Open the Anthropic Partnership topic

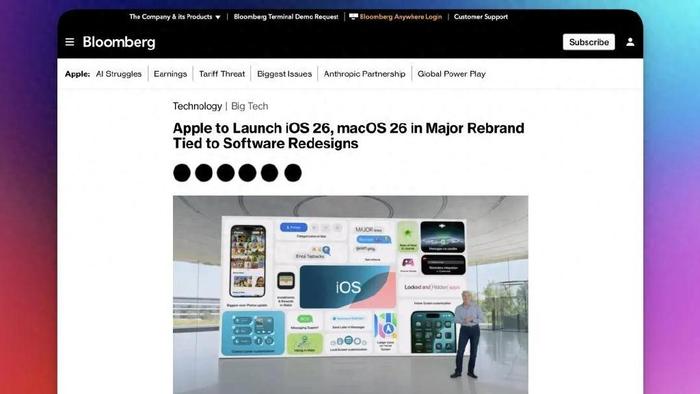(364, 74)
